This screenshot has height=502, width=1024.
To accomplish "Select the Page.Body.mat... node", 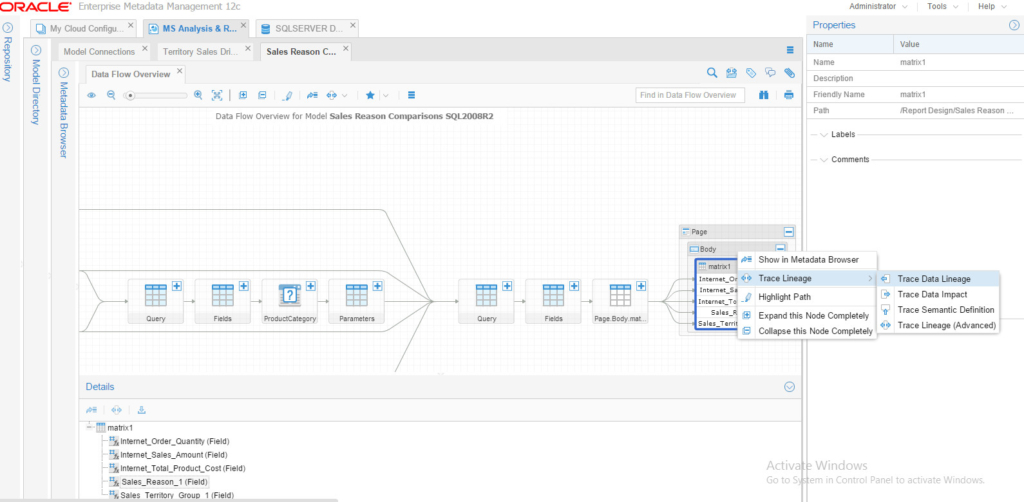I will pos(620,302).
